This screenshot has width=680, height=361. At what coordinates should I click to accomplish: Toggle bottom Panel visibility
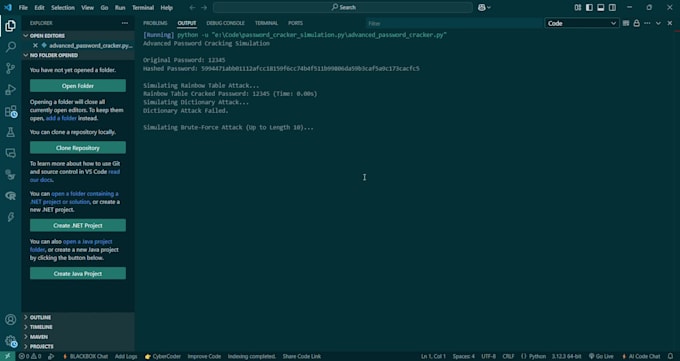[x=601, y=7]
